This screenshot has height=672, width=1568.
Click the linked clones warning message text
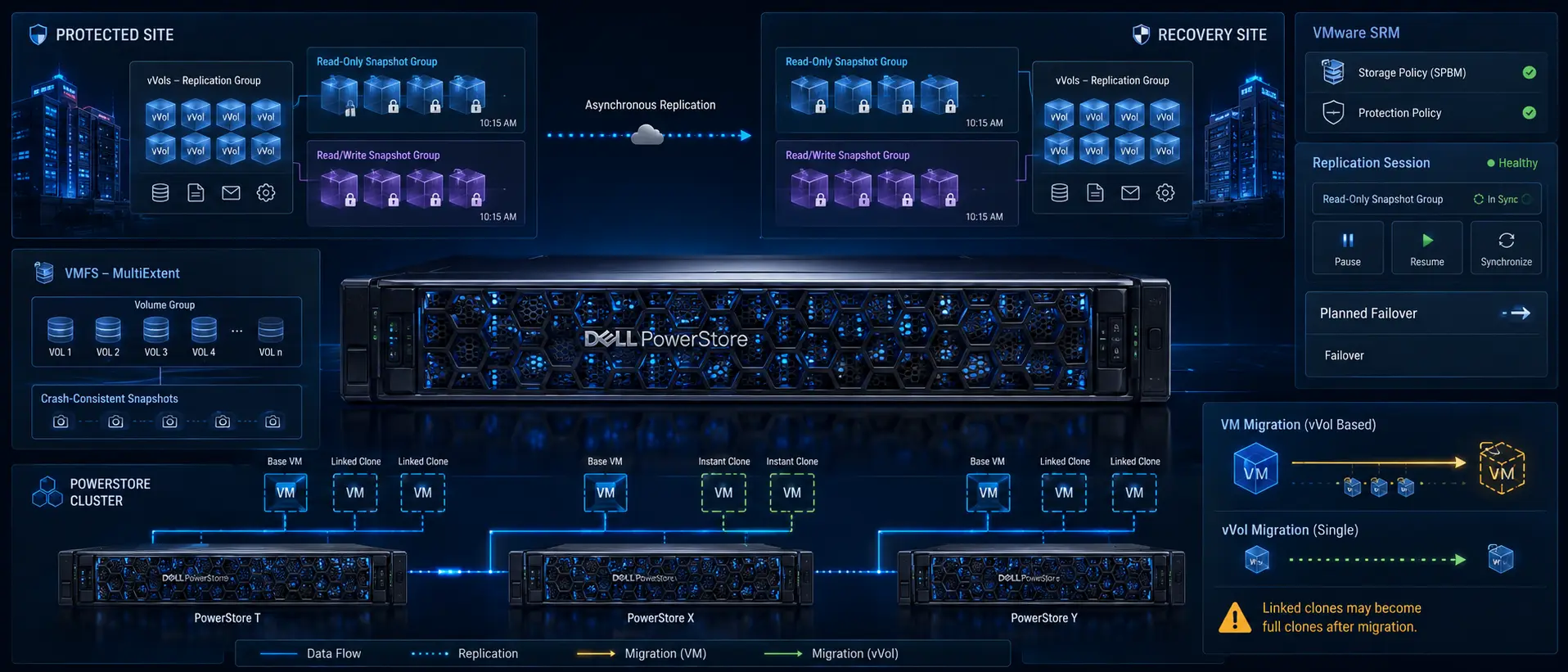tap(1341, 617)
